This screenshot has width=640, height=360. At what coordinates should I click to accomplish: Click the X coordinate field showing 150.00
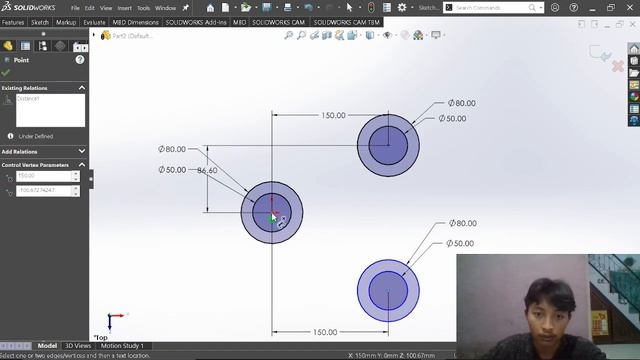[44, 176]
